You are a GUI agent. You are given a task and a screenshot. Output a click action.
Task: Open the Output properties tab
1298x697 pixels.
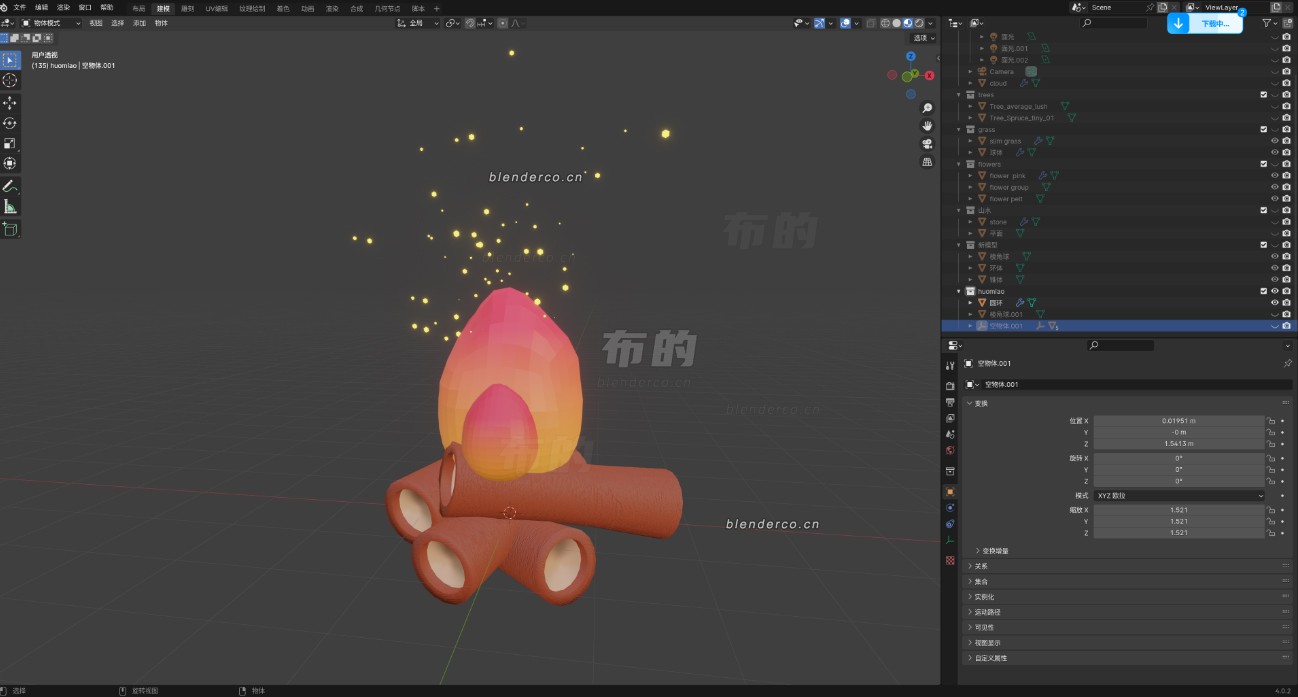(x=950, y=402)
